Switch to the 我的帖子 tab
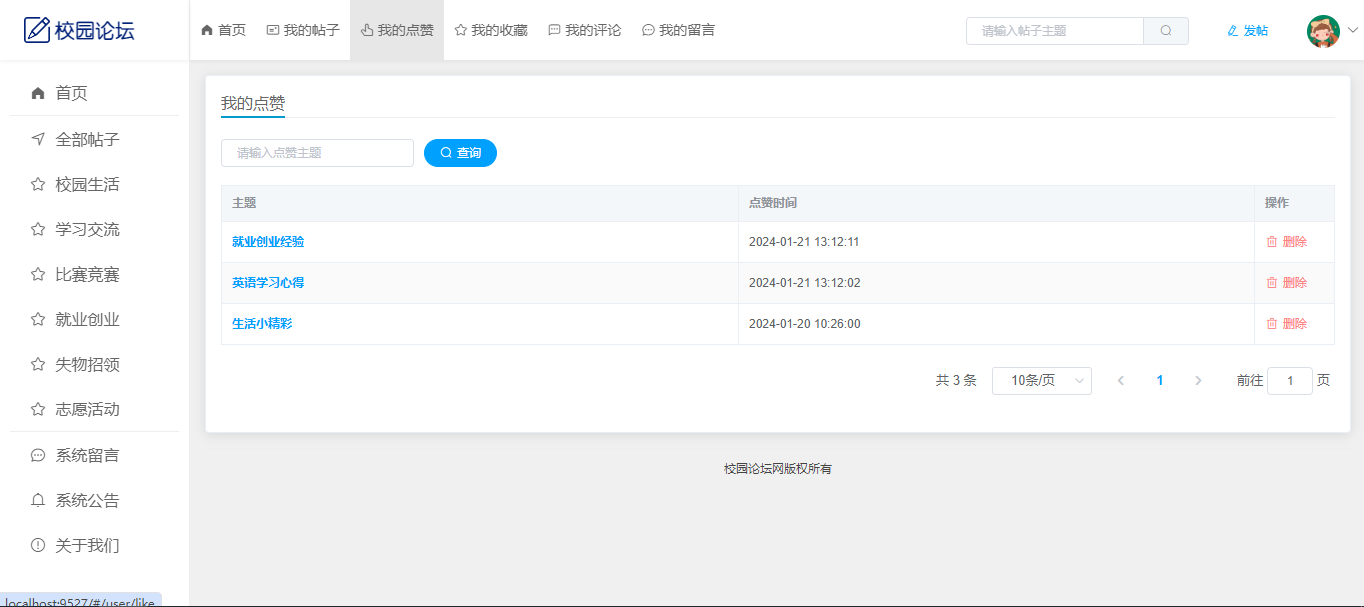 pos(303,31)
